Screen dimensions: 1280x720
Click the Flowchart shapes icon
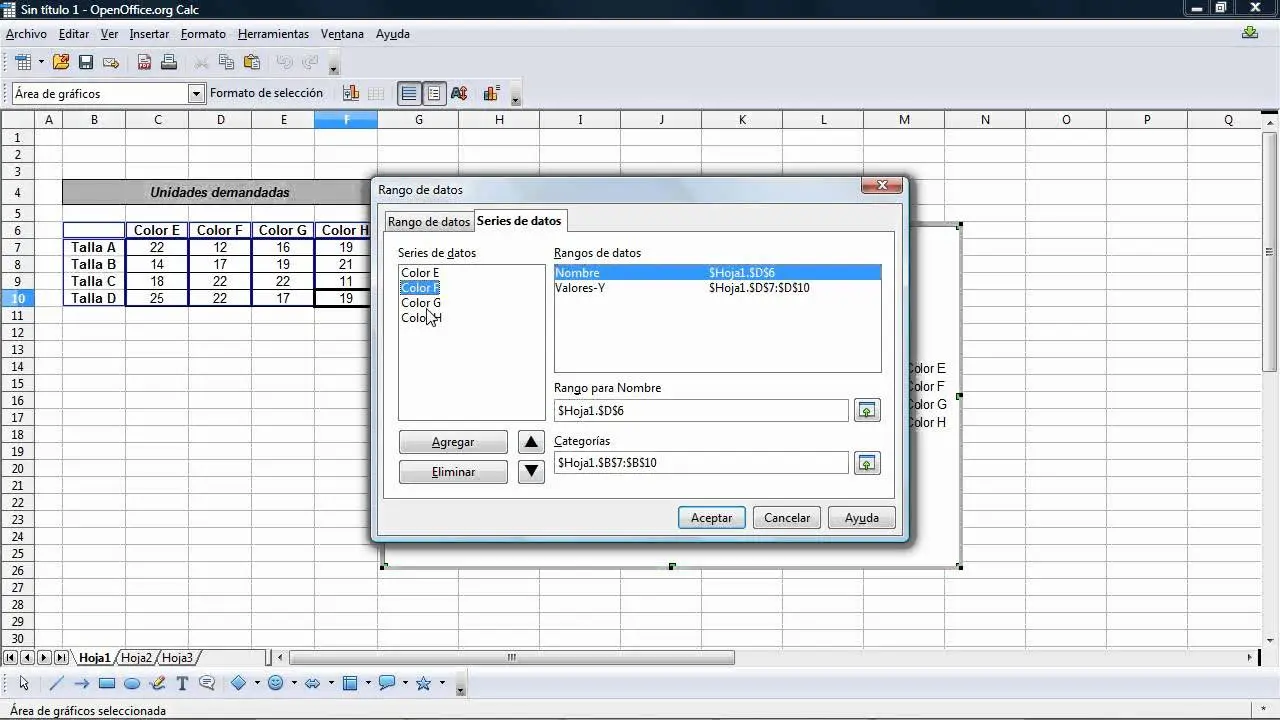coord(350,684)
